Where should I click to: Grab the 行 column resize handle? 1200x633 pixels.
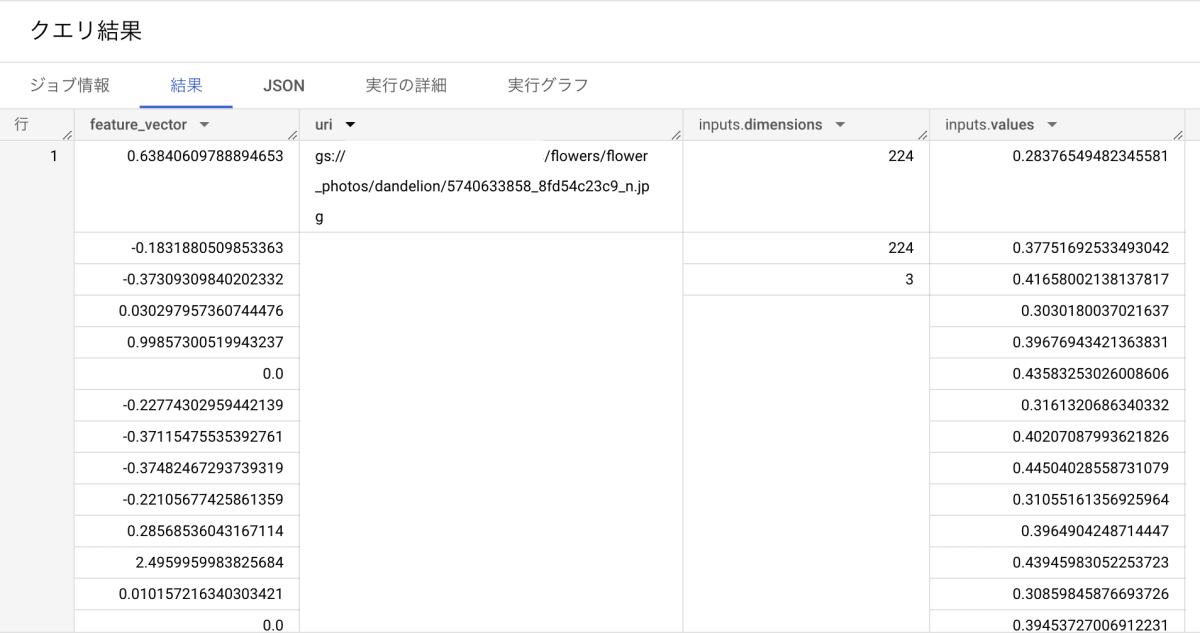pos(68,135)
